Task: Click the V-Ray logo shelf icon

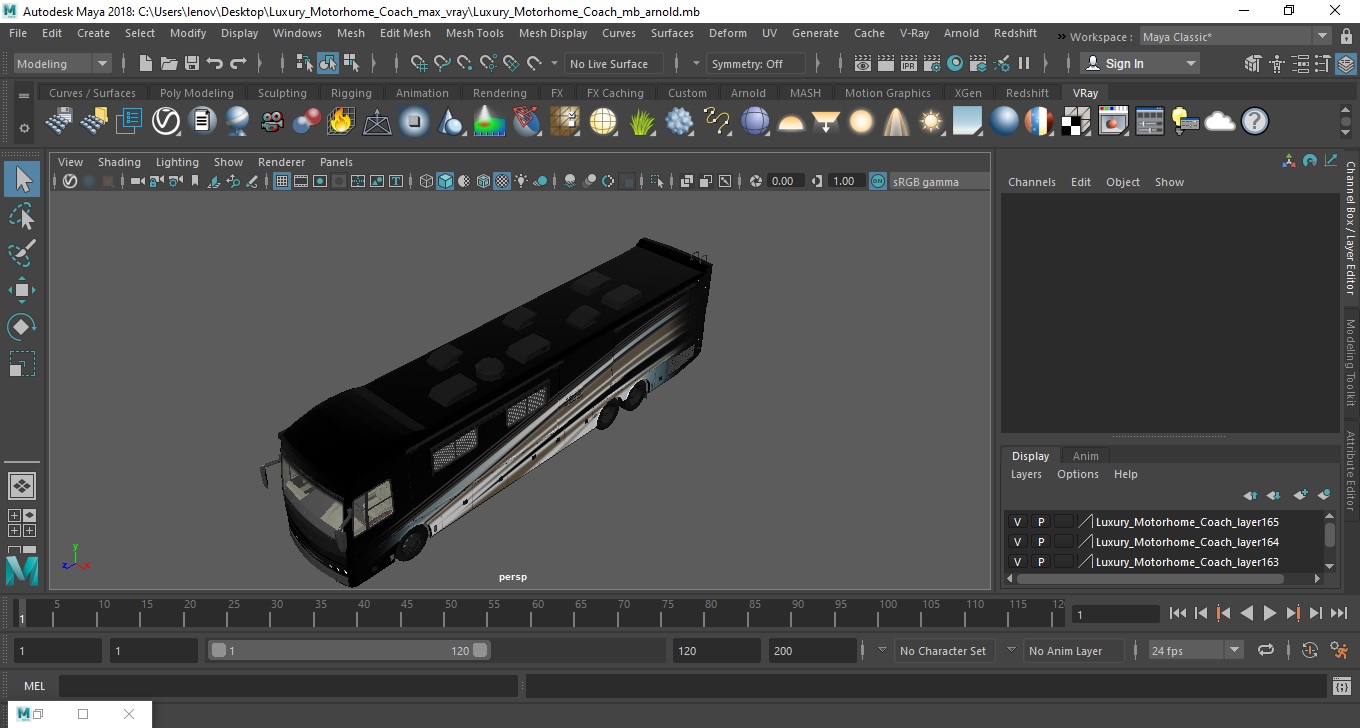Action: 166,122
